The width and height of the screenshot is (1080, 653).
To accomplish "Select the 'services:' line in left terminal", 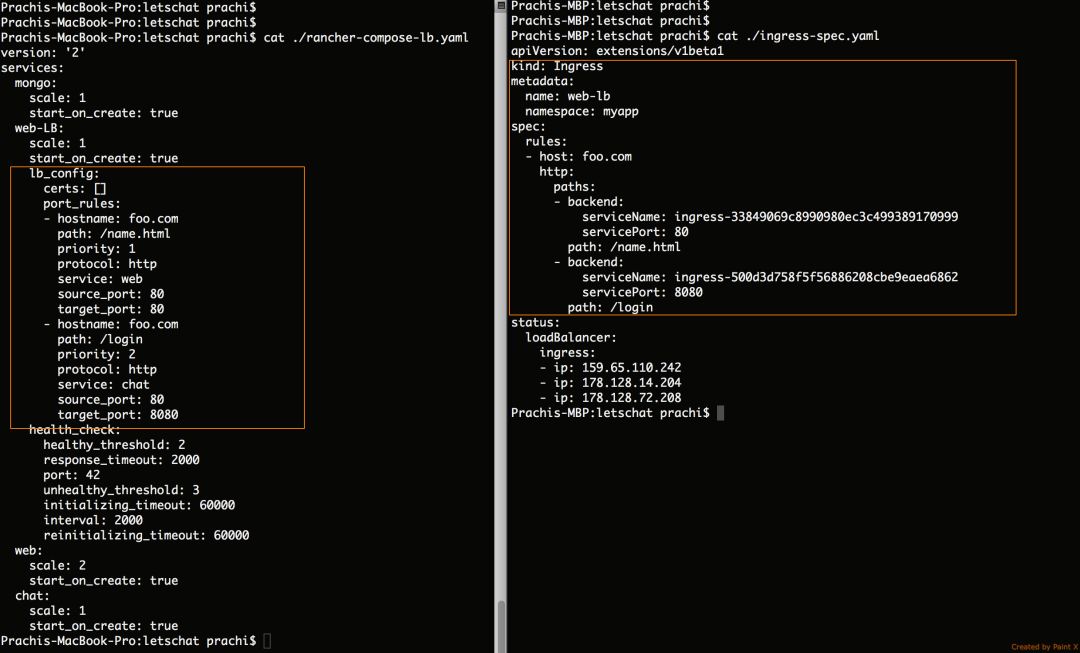I will pyautogui.click(x=32, y=68).
